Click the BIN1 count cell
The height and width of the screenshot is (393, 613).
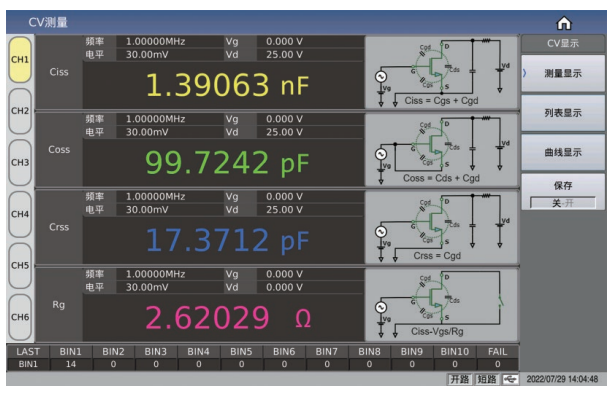point(71,364)
